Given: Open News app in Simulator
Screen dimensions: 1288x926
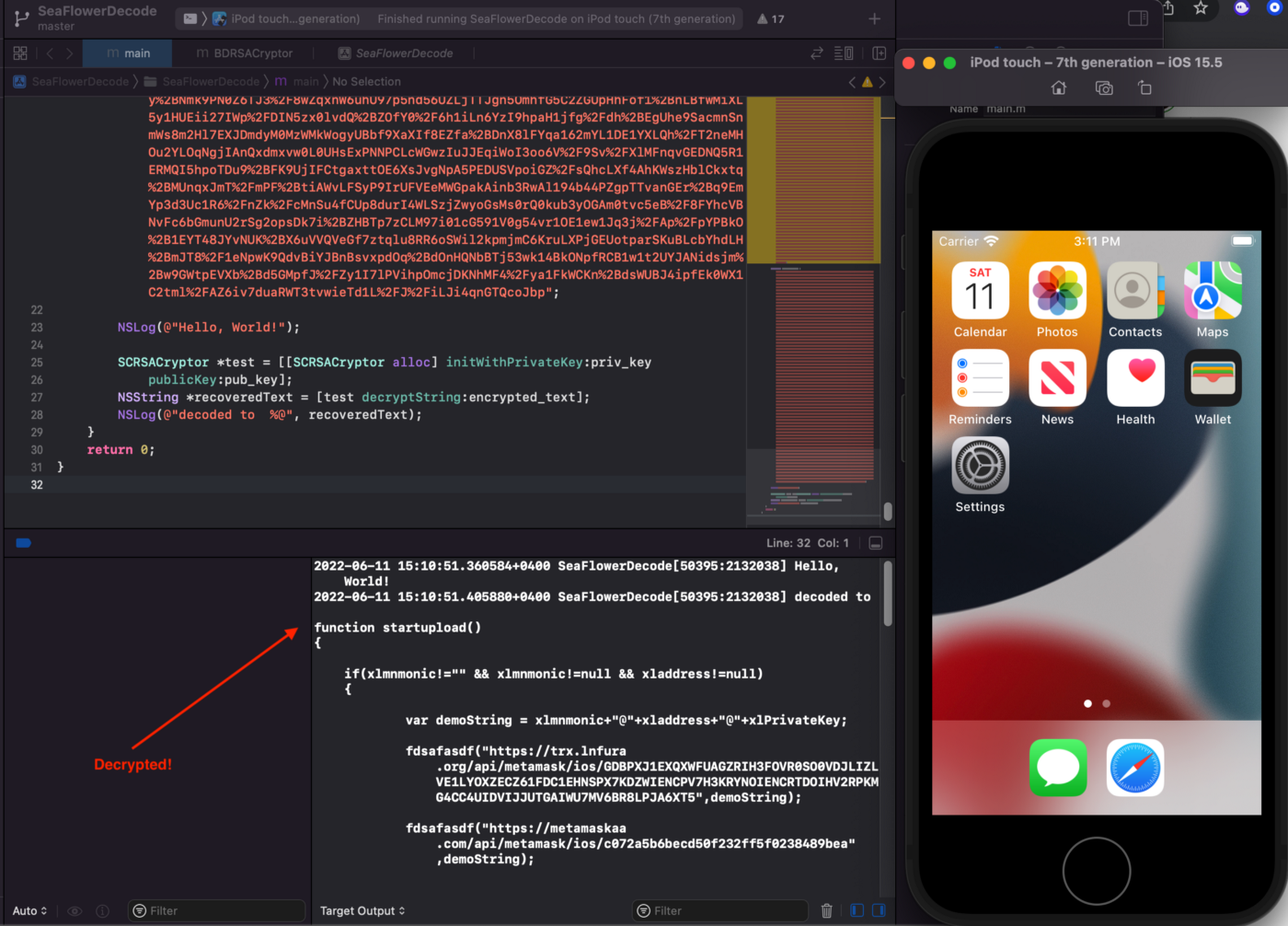Looking at the screenshot, I should pos(1057,388).
